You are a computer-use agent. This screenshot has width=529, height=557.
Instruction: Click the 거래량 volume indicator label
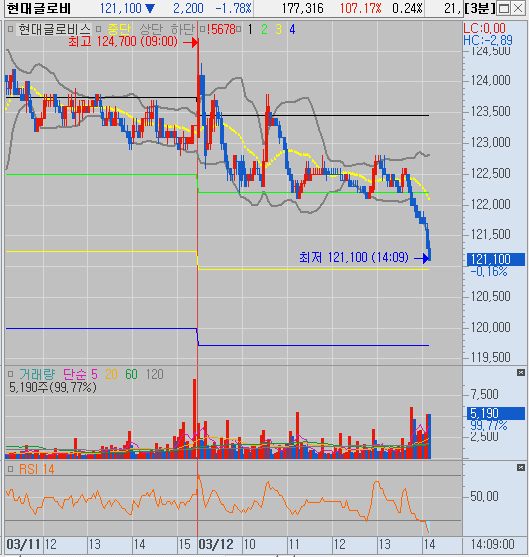(37, 374)
